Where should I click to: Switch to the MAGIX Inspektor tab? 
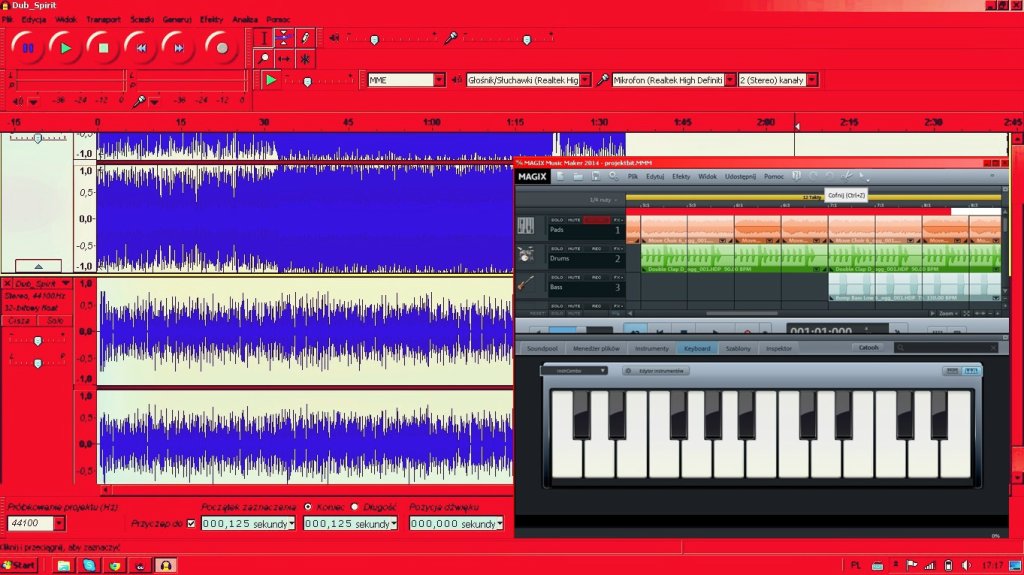coord(778,349)
